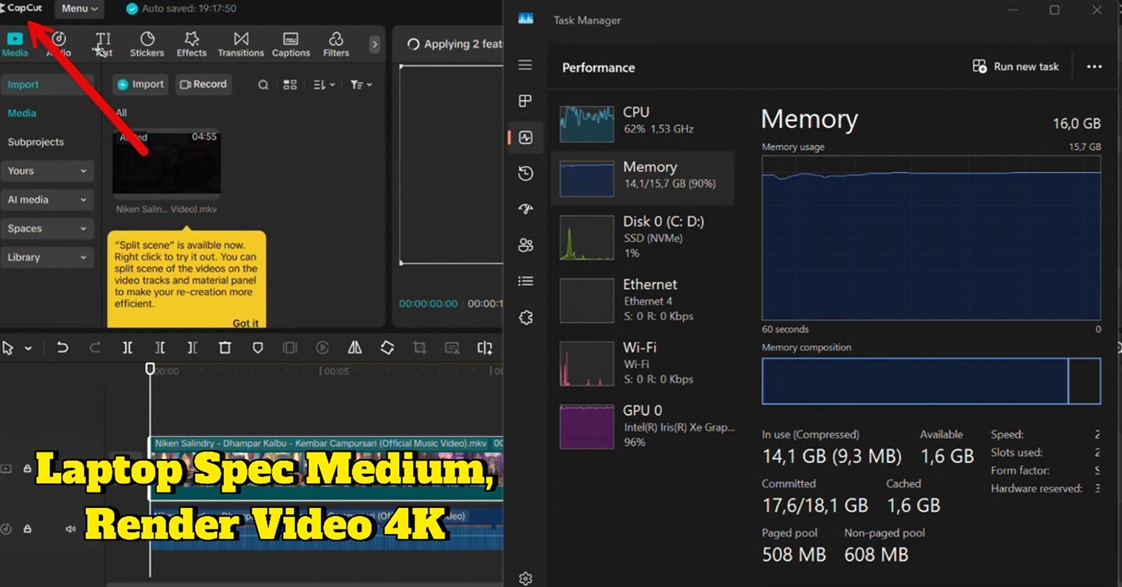
Task: Crop the selected clip
Action: [419, 348]
